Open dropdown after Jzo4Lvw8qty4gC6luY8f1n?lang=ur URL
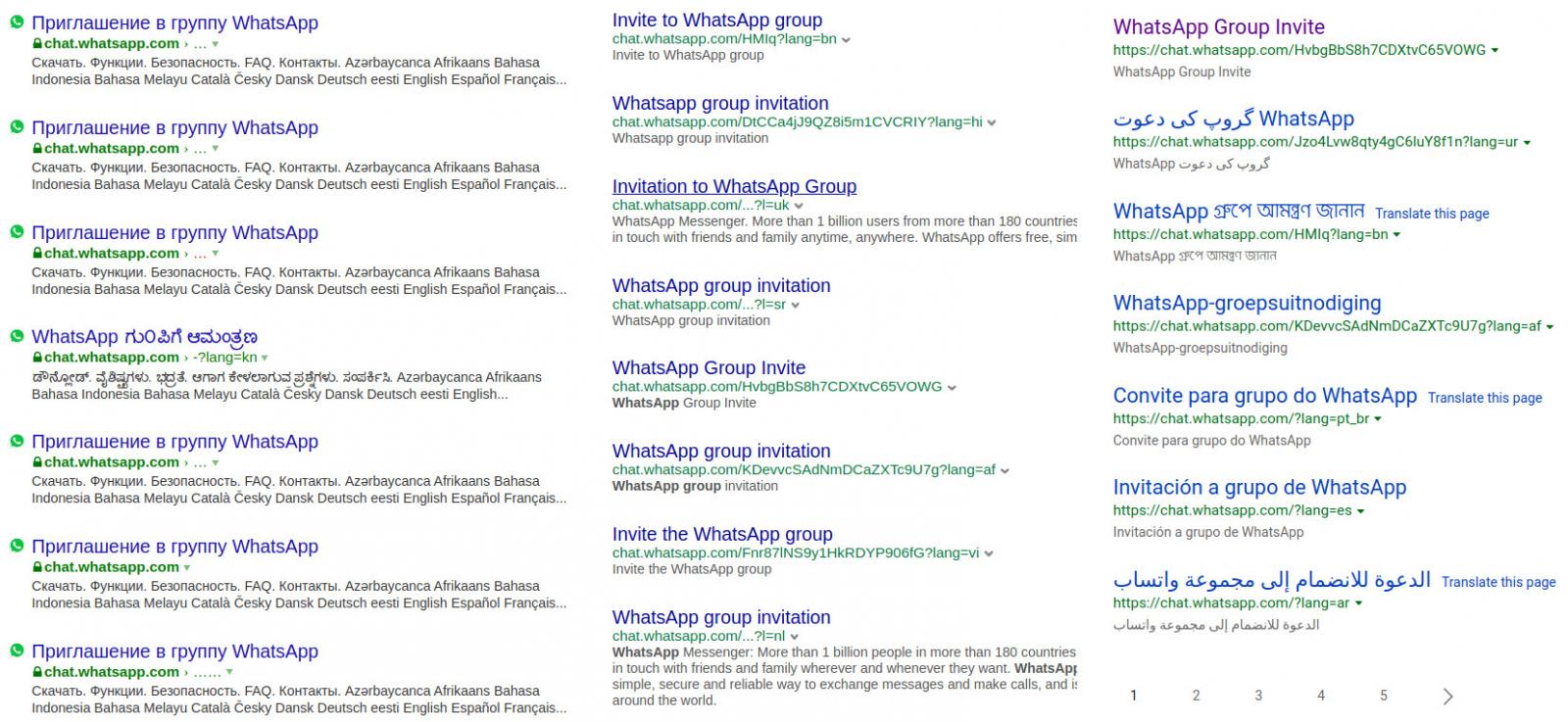 [x=1527, y=143]
